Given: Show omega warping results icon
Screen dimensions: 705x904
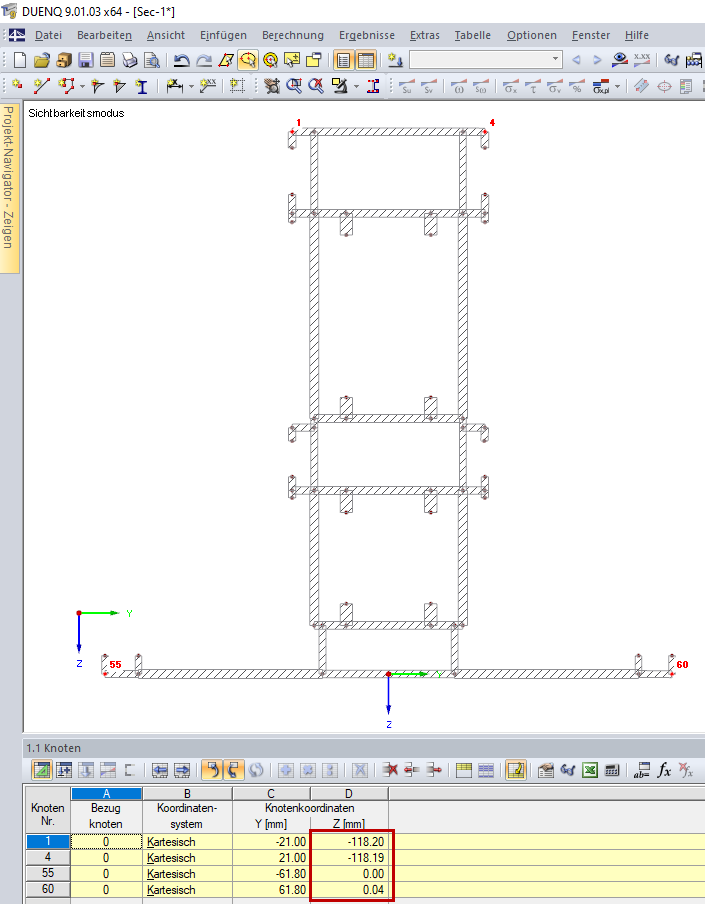Looking at the screenshot, I should [x=459, y=86].
